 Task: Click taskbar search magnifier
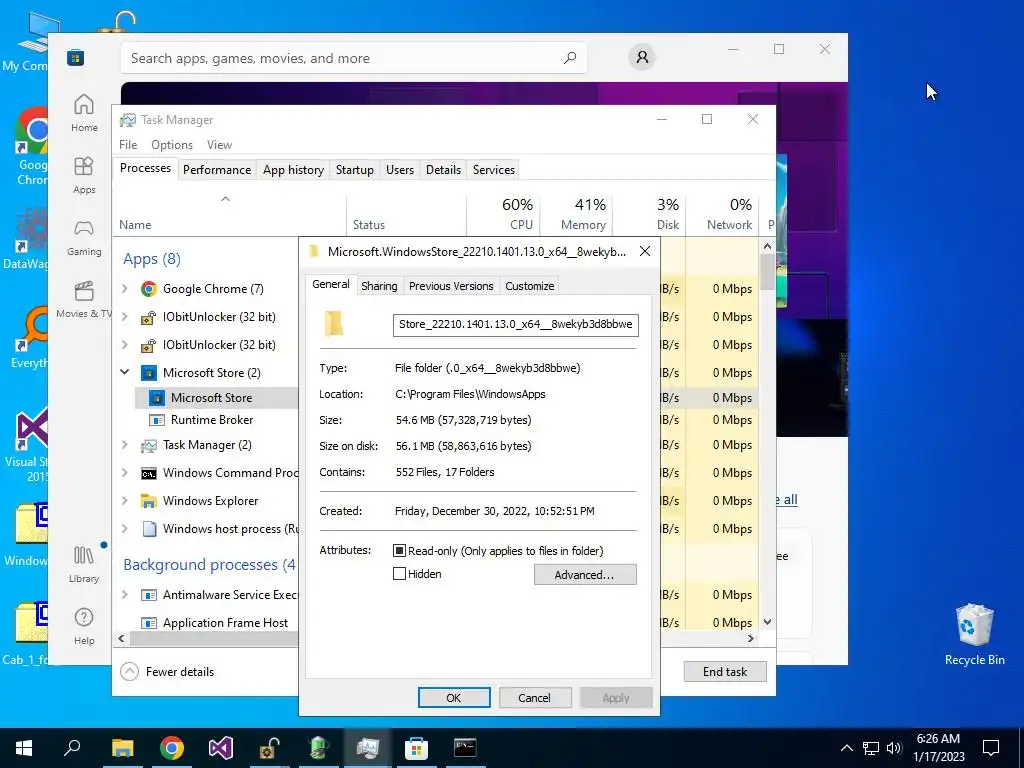click(72, 748)
